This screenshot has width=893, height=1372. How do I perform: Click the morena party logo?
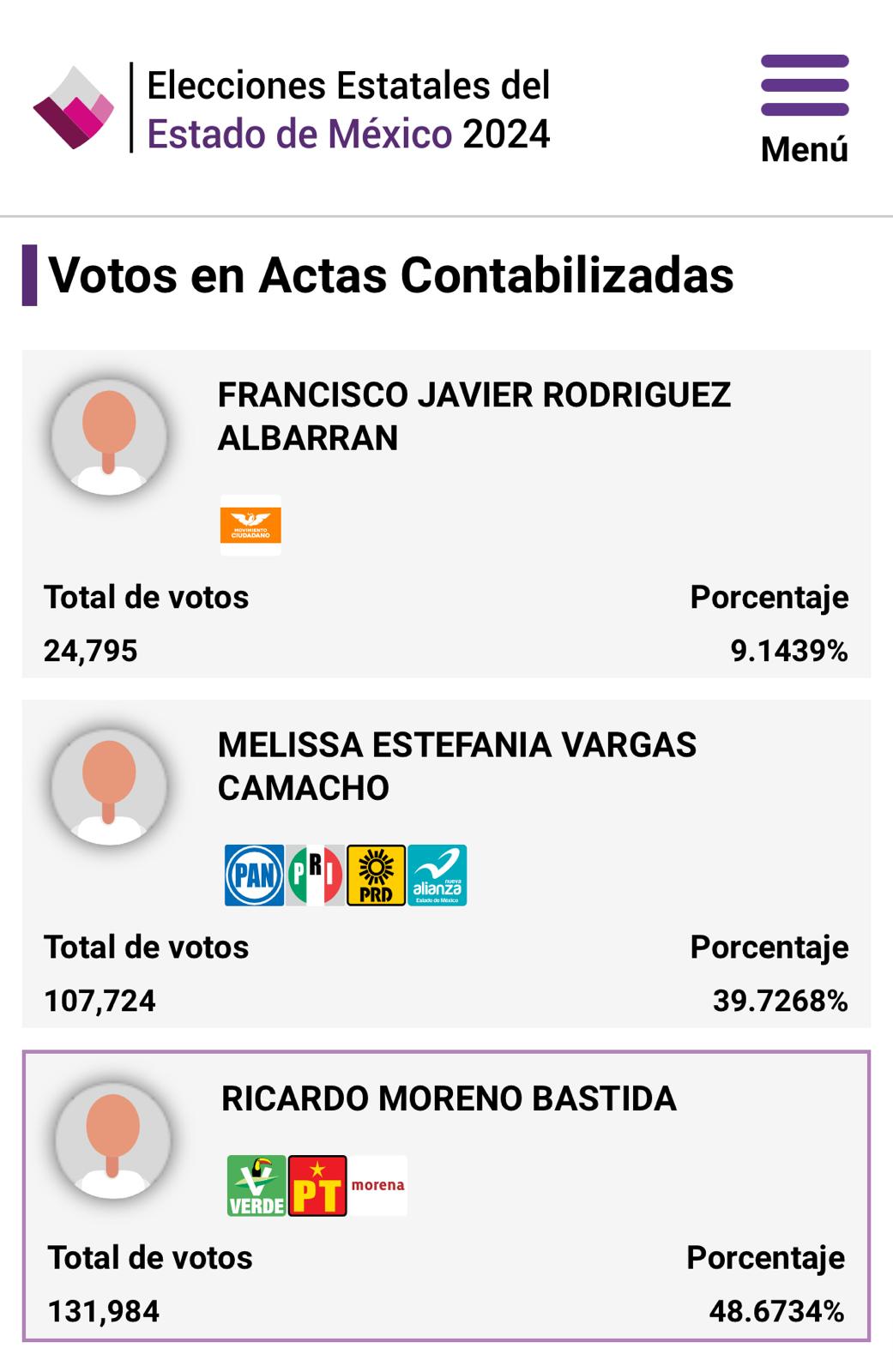tap(378, 1185)
